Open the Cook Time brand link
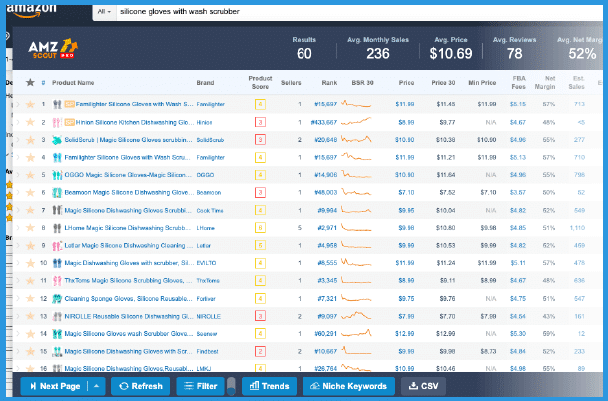 point(210,211)
